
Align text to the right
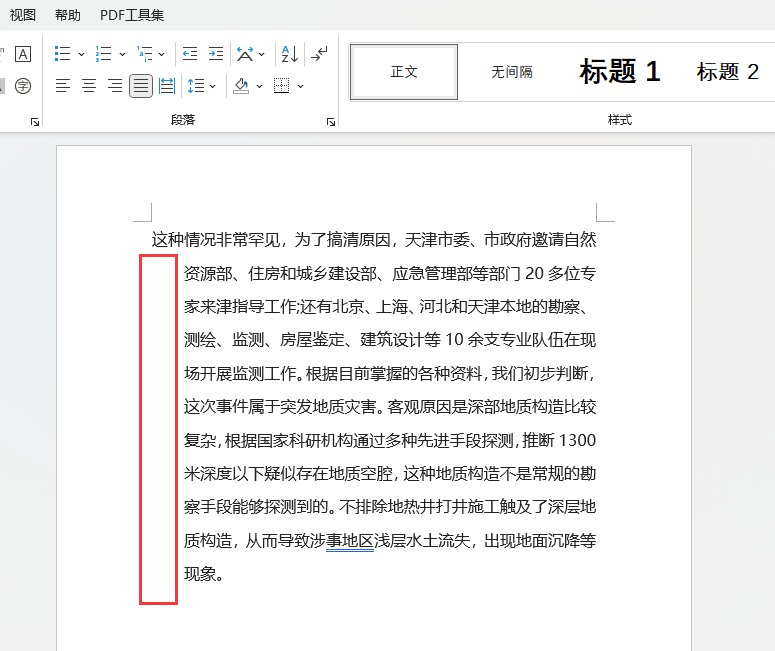(115, 86)
